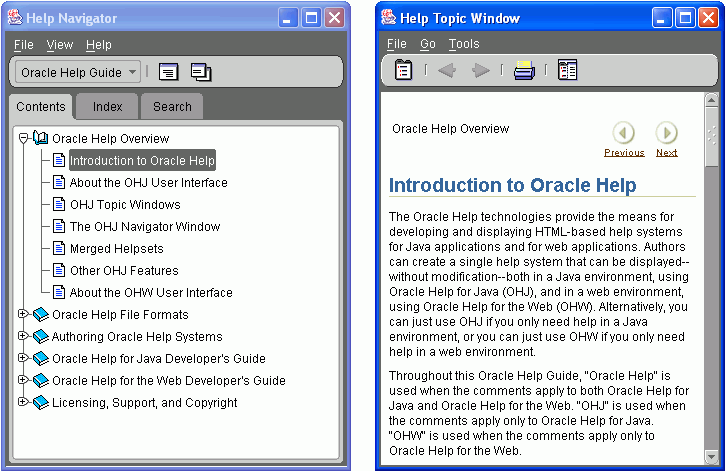Click the page icon beside Other OHJ Features
Image resolution: width=726 pixels, height=471 pixels.
pos(59,270)
